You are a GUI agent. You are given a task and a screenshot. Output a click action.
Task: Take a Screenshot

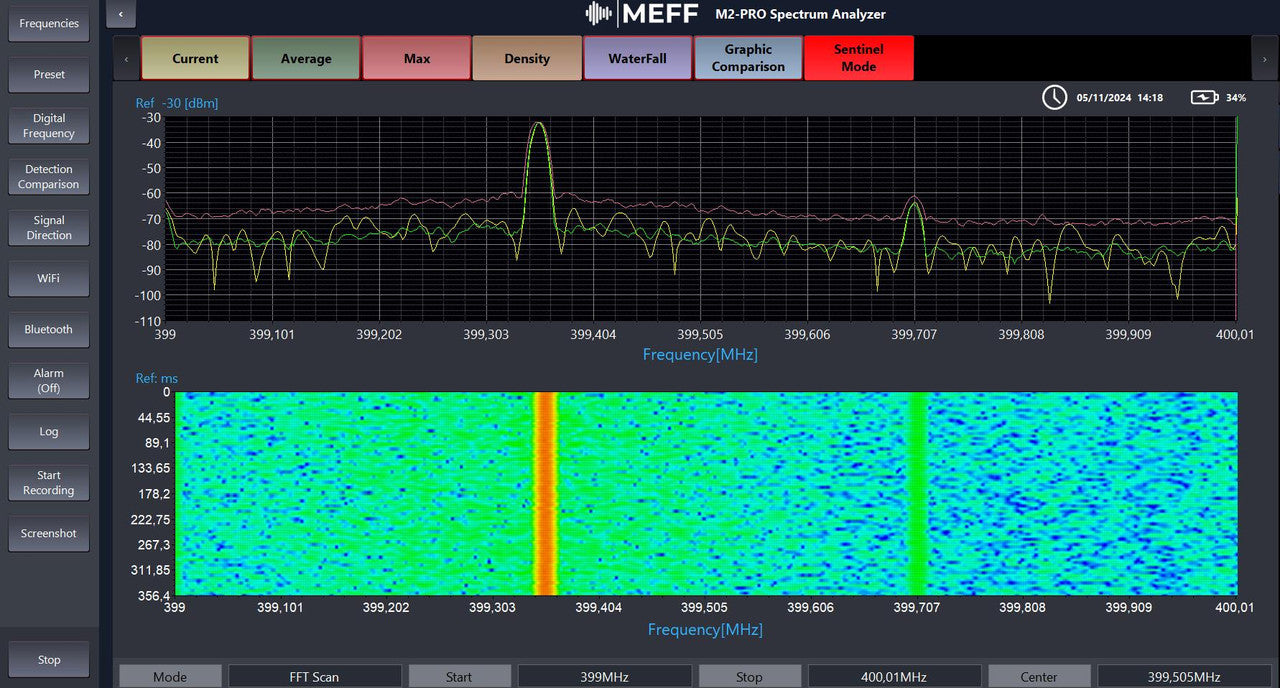pyautogui.click(x=48, y=533)
